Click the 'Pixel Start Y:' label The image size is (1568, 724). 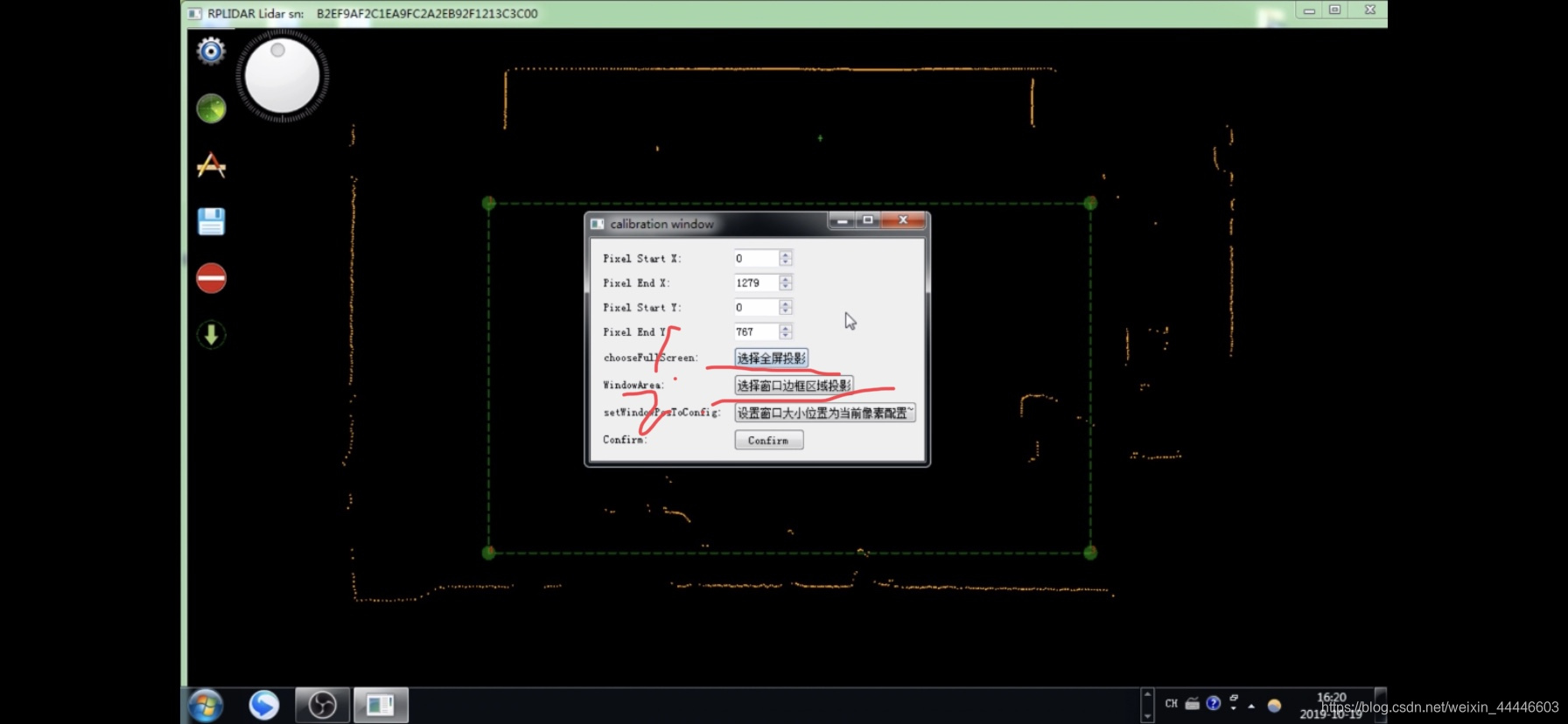coord(642,308)
